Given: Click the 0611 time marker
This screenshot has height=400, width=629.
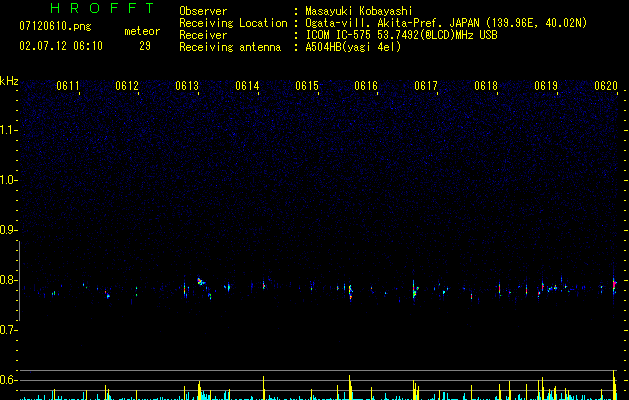Looking at the screenshot, I should pyautogui.click(x=67, y=86).
